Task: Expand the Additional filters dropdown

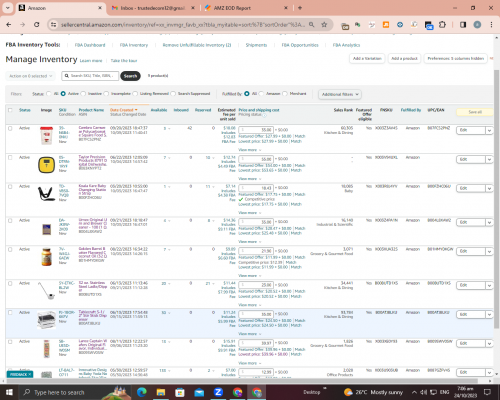Action: pyautogui.click(x=340, y=94)
